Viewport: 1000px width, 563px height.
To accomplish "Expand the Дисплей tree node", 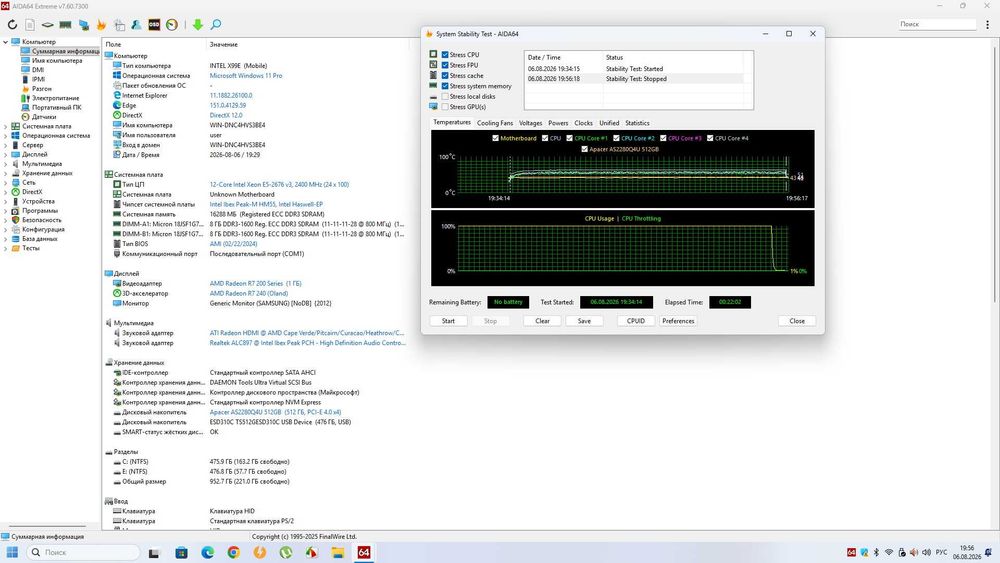I will coord(5,154).
